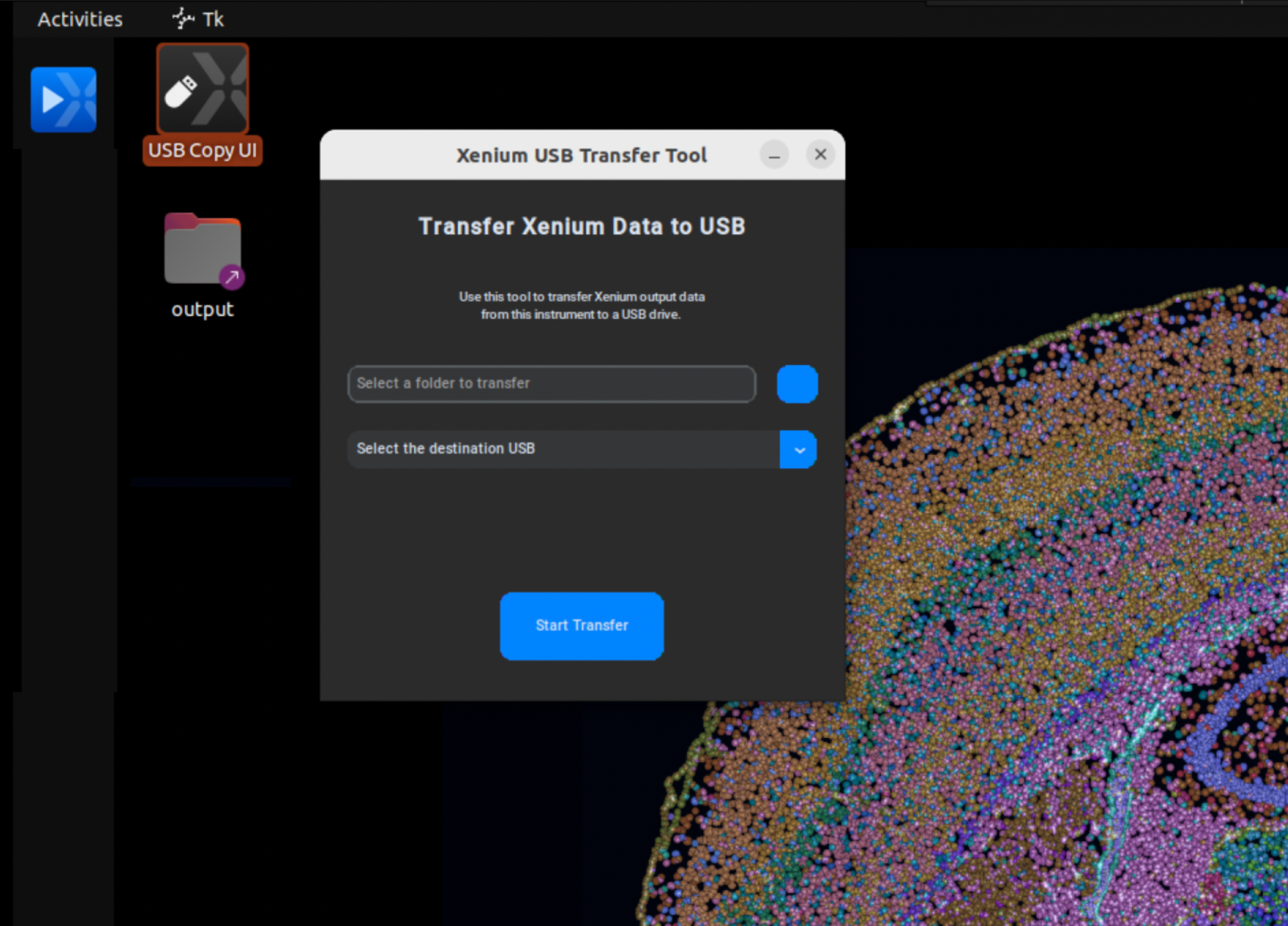1288x926 pixels.
Task: Click the USB Copy UI label text
Action: 203,150
